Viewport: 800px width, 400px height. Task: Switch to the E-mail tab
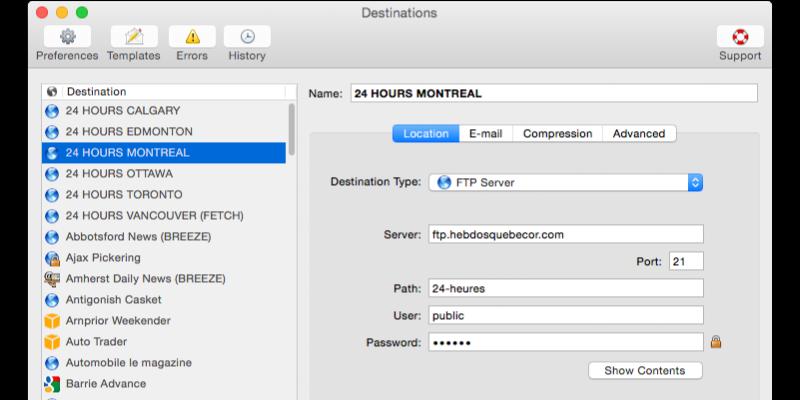tap(486, 134)
